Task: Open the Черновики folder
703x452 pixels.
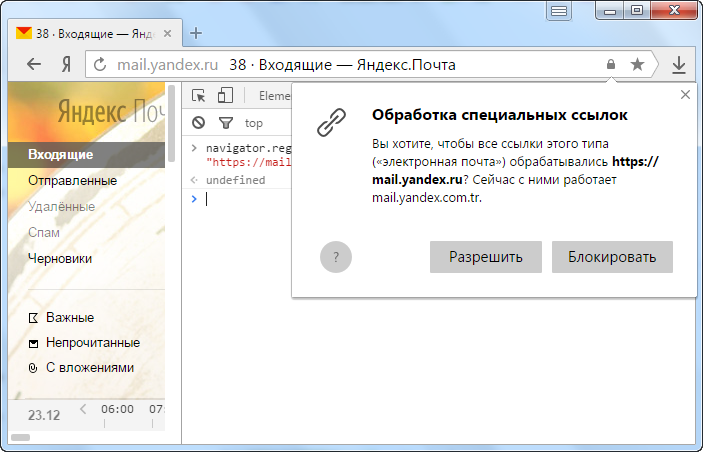Action: pos(60,259)
